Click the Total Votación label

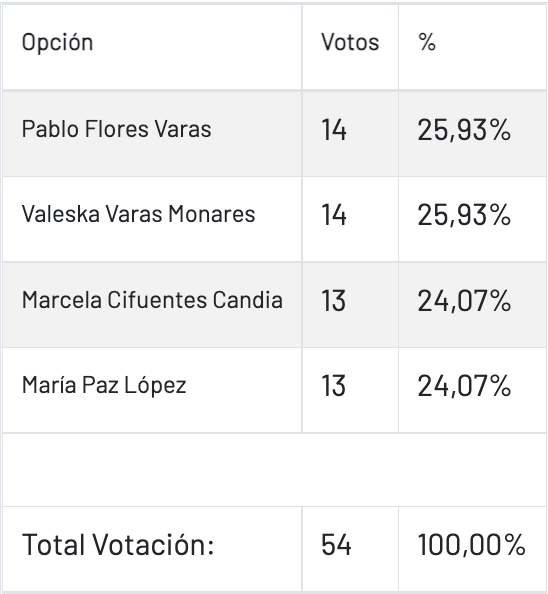(118, 545)
